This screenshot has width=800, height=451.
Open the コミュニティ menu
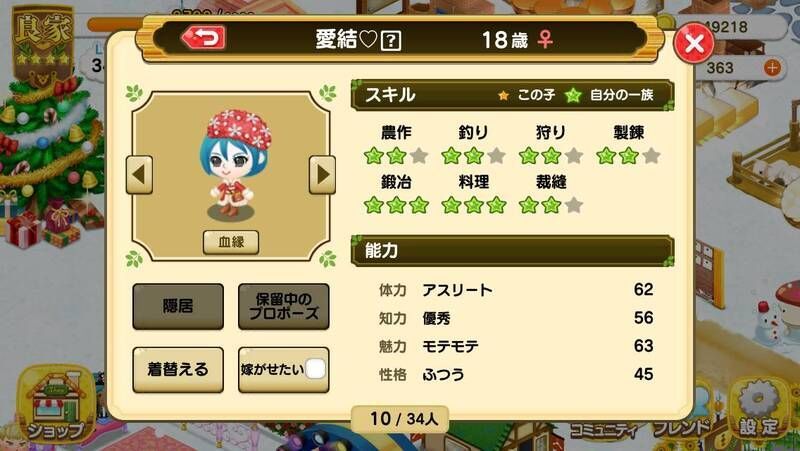[604, 431]
